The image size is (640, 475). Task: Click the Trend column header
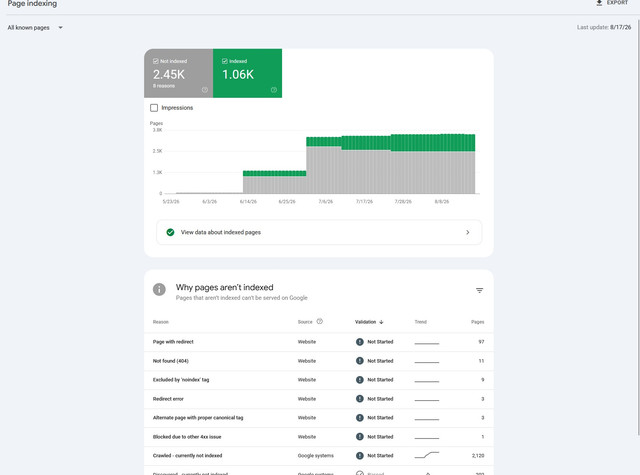coord(420,322)
